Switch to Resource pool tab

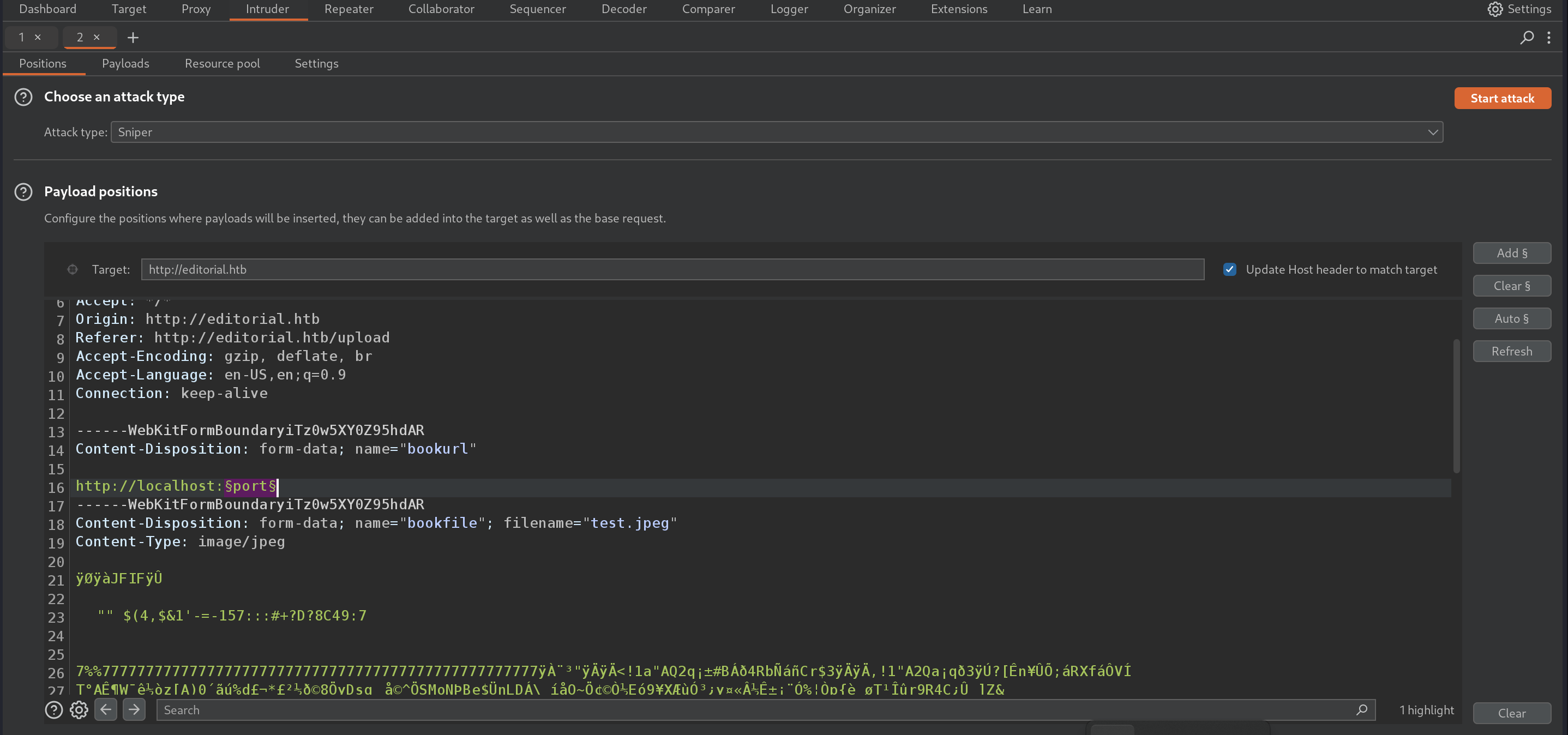222,63
